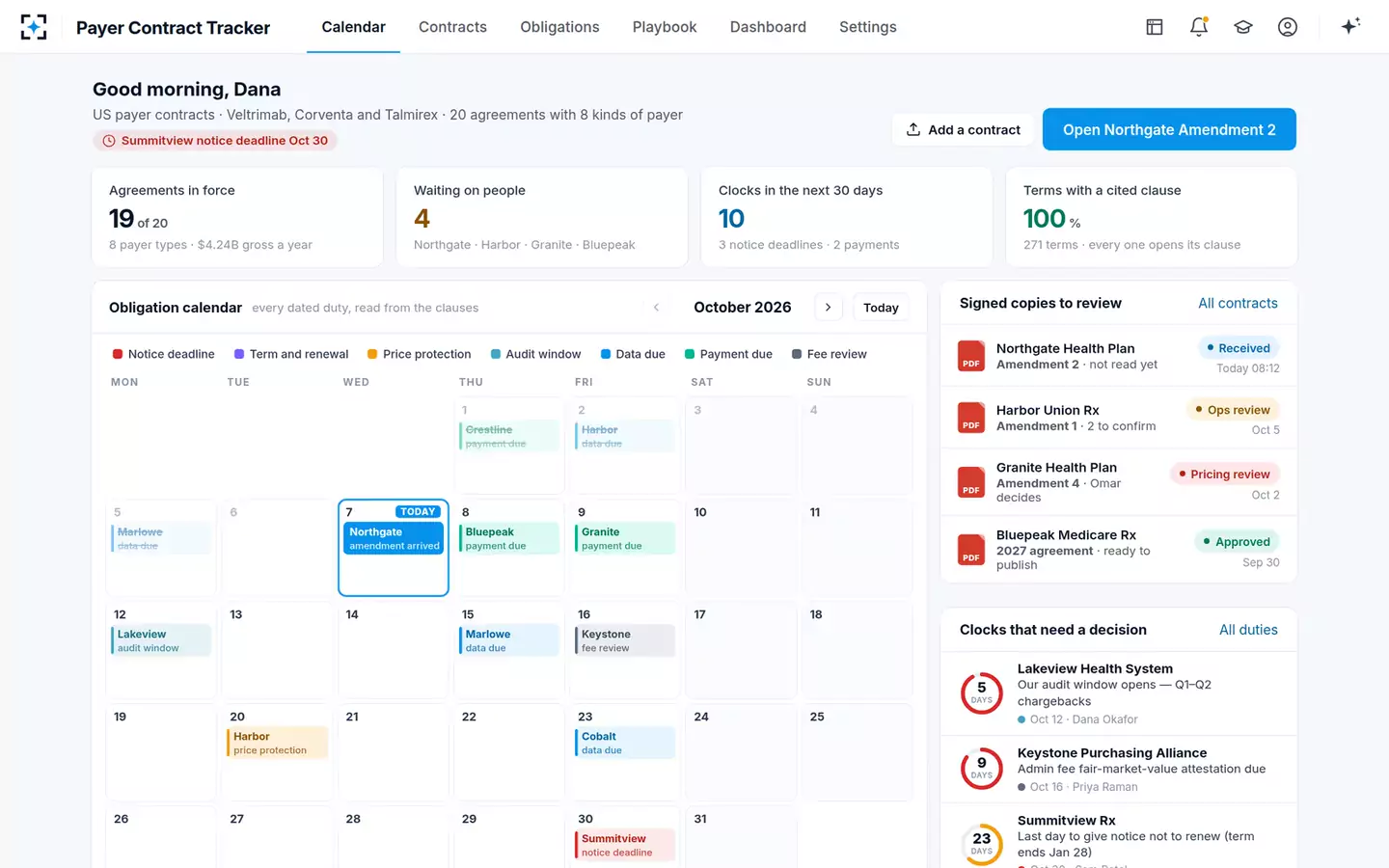1389x868 pixels.
Task: Click the Add a contract button
Action: (963, 129)
